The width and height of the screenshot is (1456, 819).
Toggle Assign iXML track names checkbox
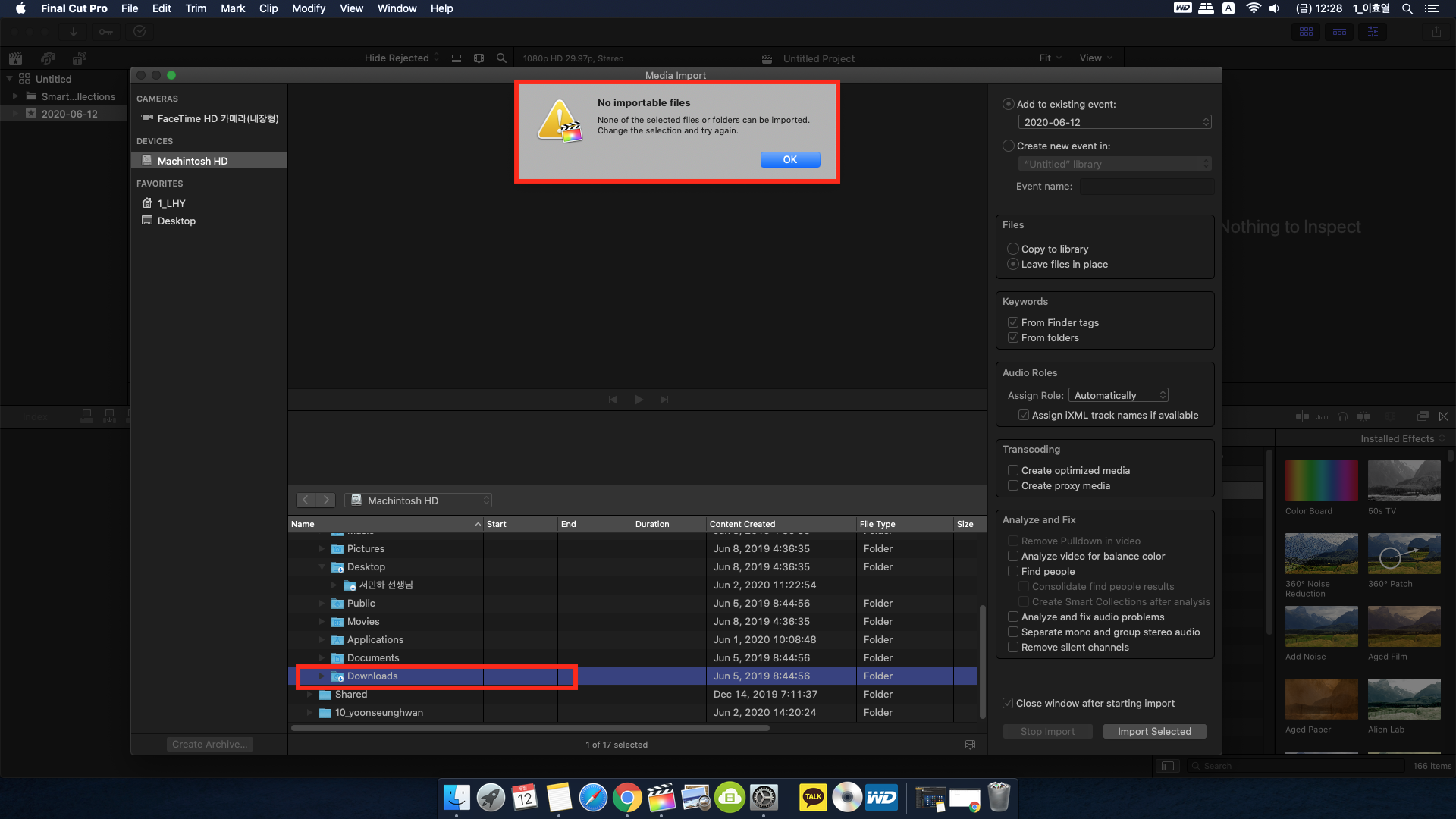click(1023, 415)
